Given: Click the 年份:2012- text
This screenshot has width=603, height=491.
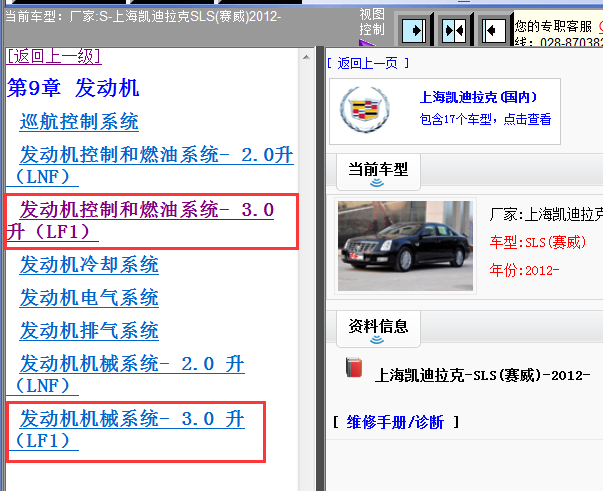Looking at the screenshot, I should (x=524, y=270).
